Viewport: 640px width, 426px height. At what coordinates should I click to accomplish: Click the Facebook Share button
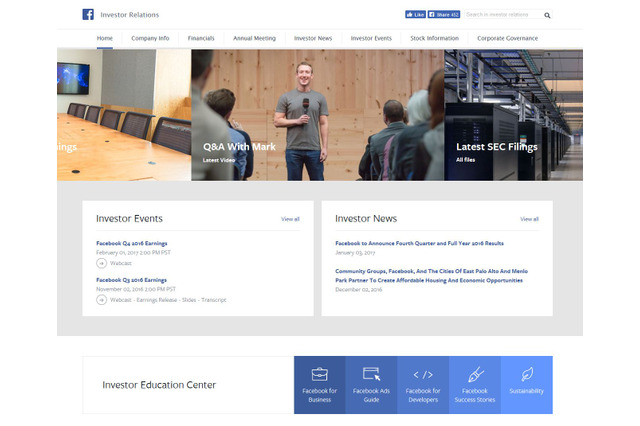444,15
